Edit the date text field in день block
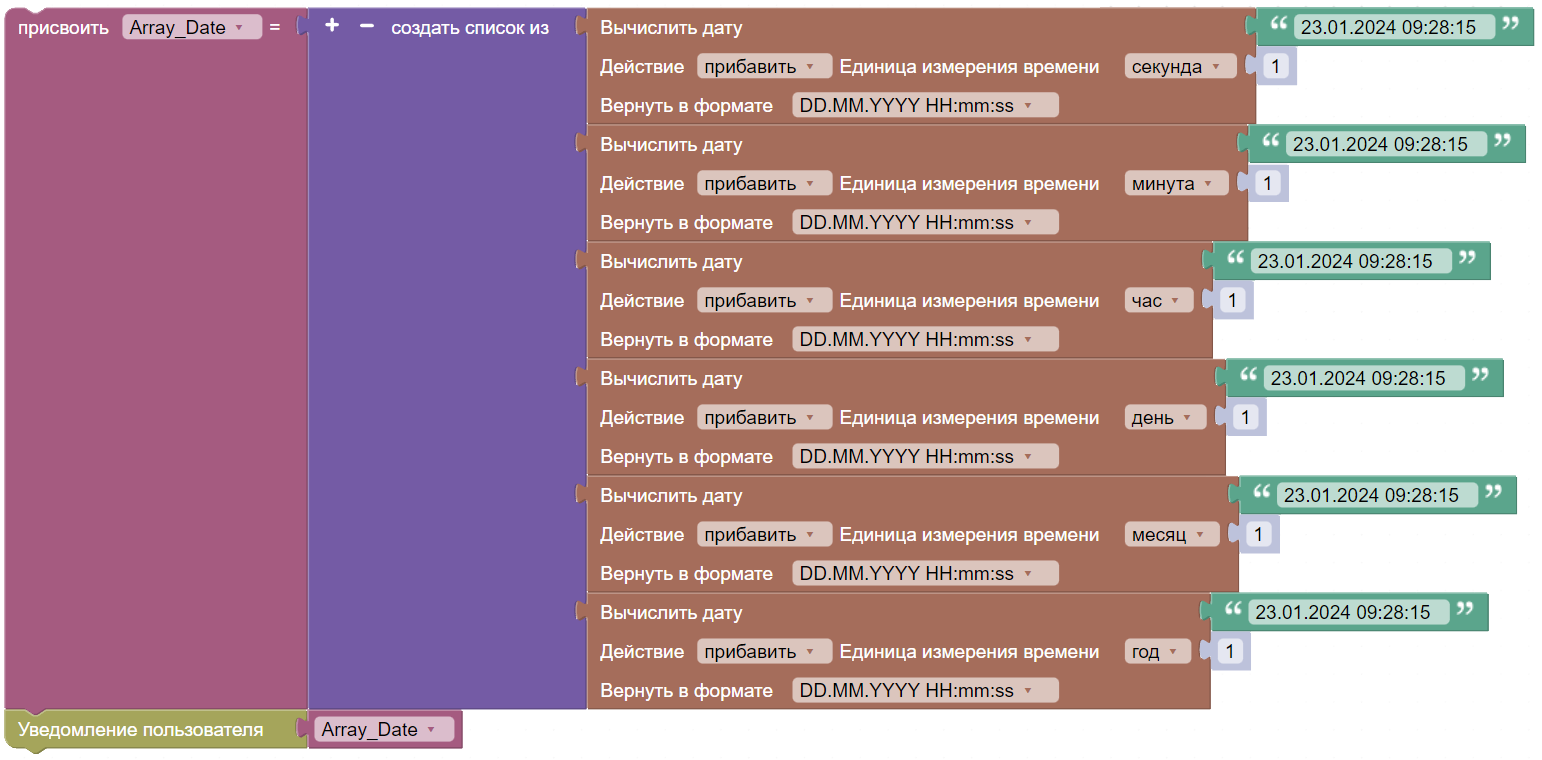Viewport: 1542px width, 760px height. [x=1364, y=379]
